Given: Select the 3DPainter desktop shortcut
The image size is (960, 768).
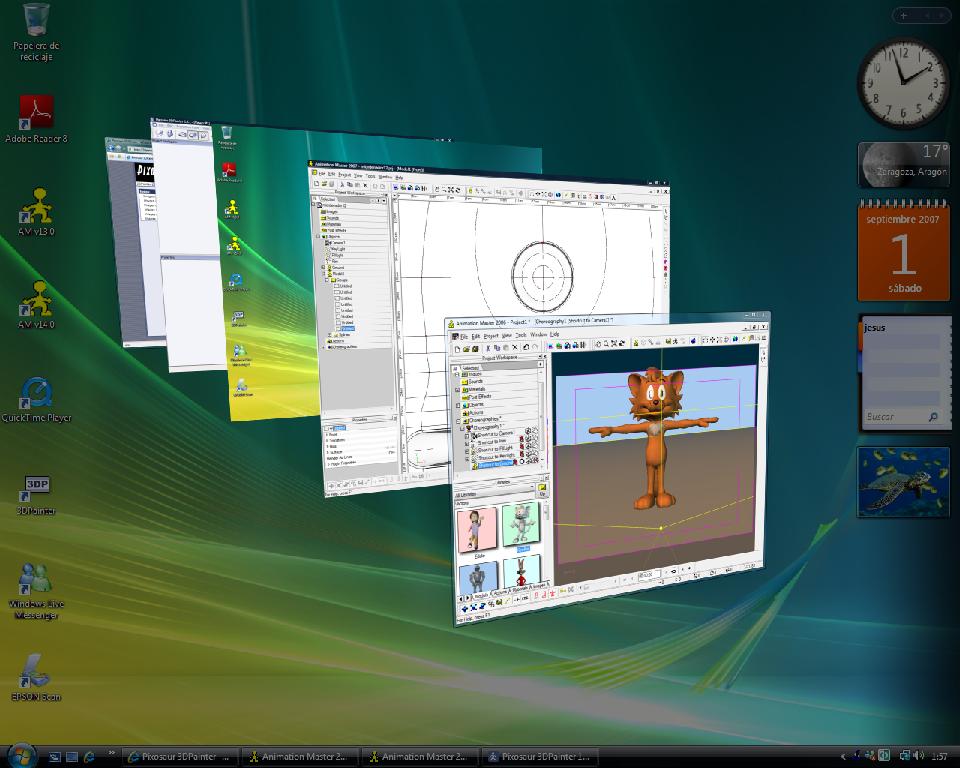Looking at the screenshot, I should click(36, 495).
